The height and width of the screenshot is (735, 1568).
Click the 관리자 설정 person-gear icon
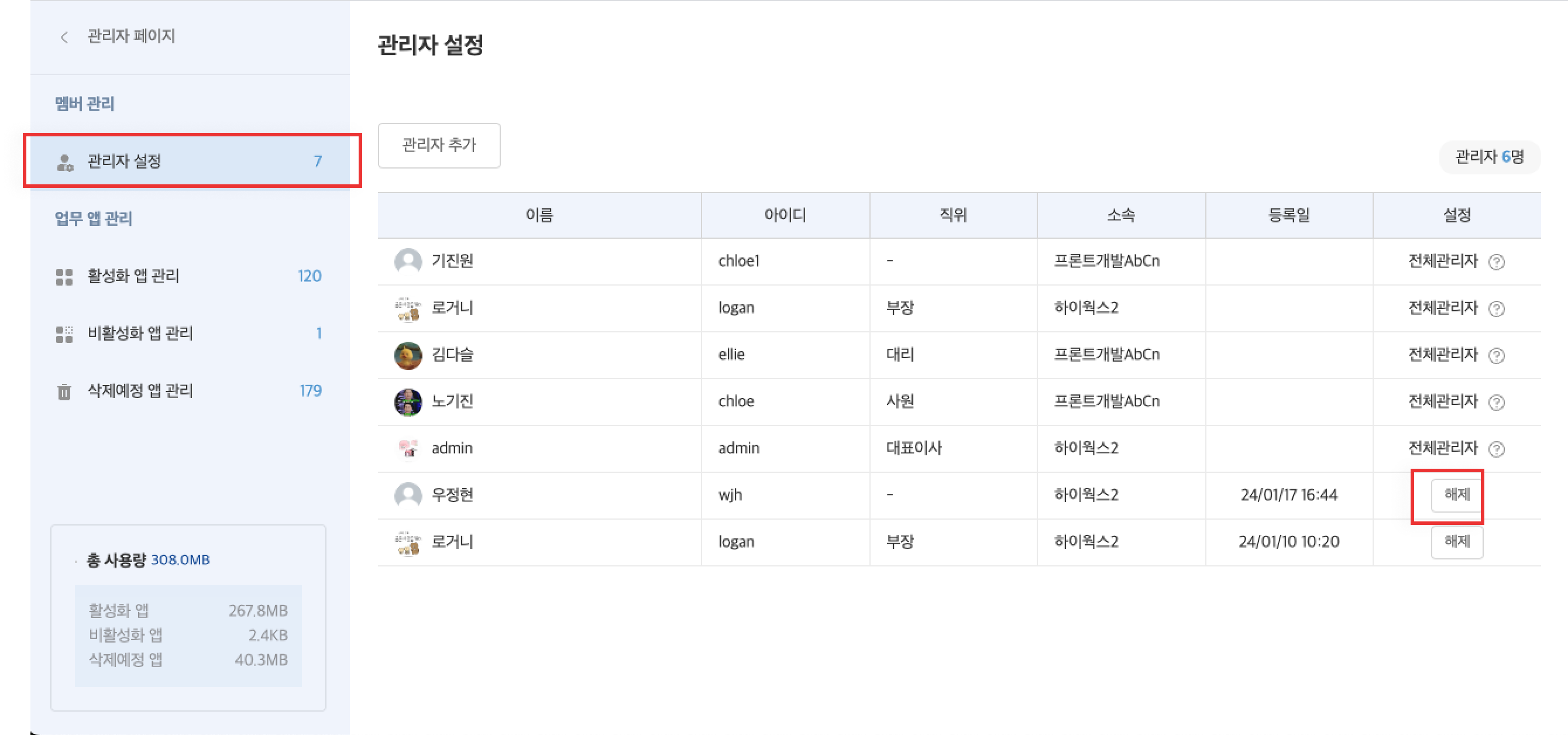coord(64,162)
